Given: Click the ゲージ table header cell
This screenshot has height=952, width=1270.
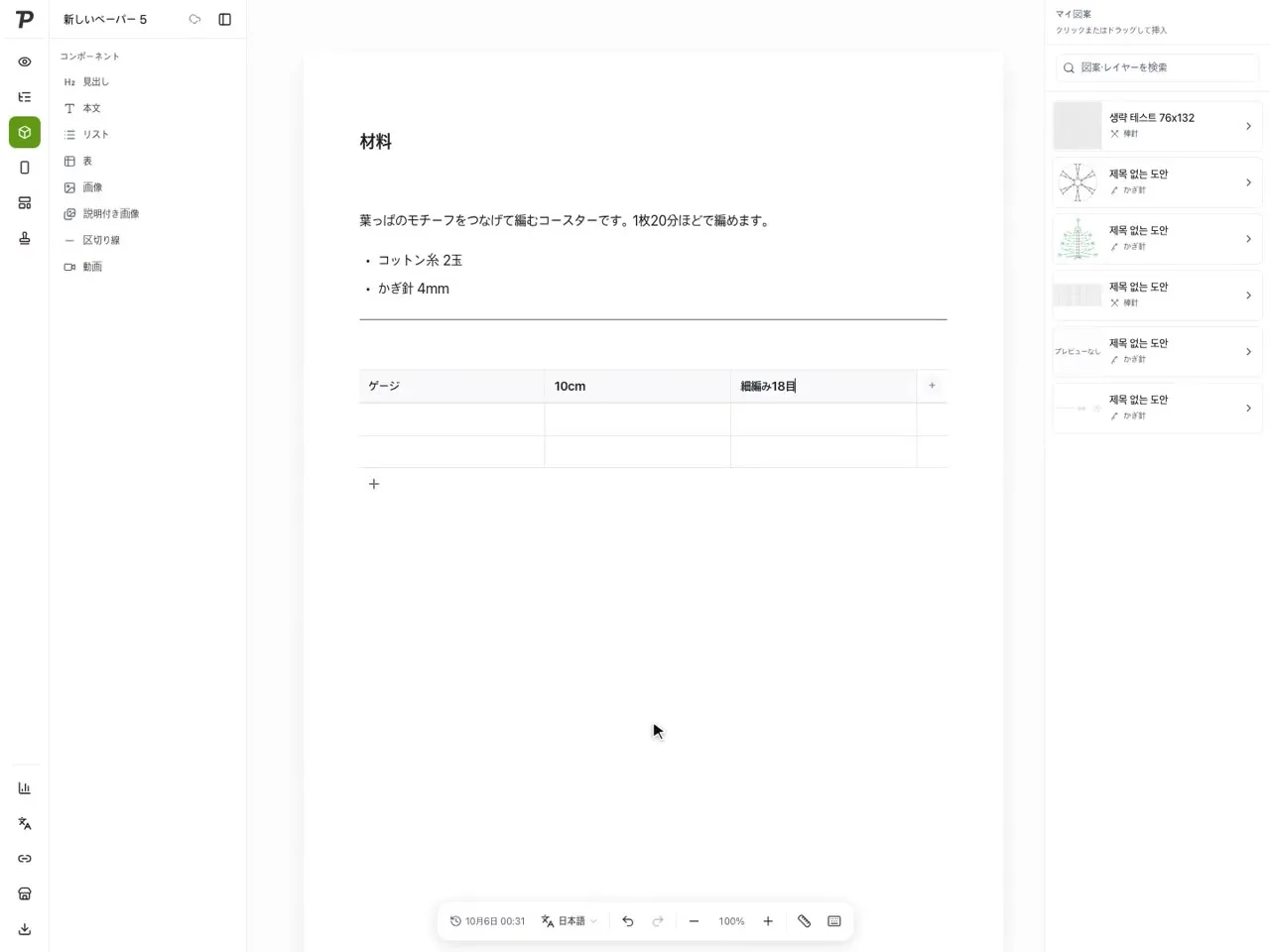Looking at the screenshot, I should click(x=451, y=386).
